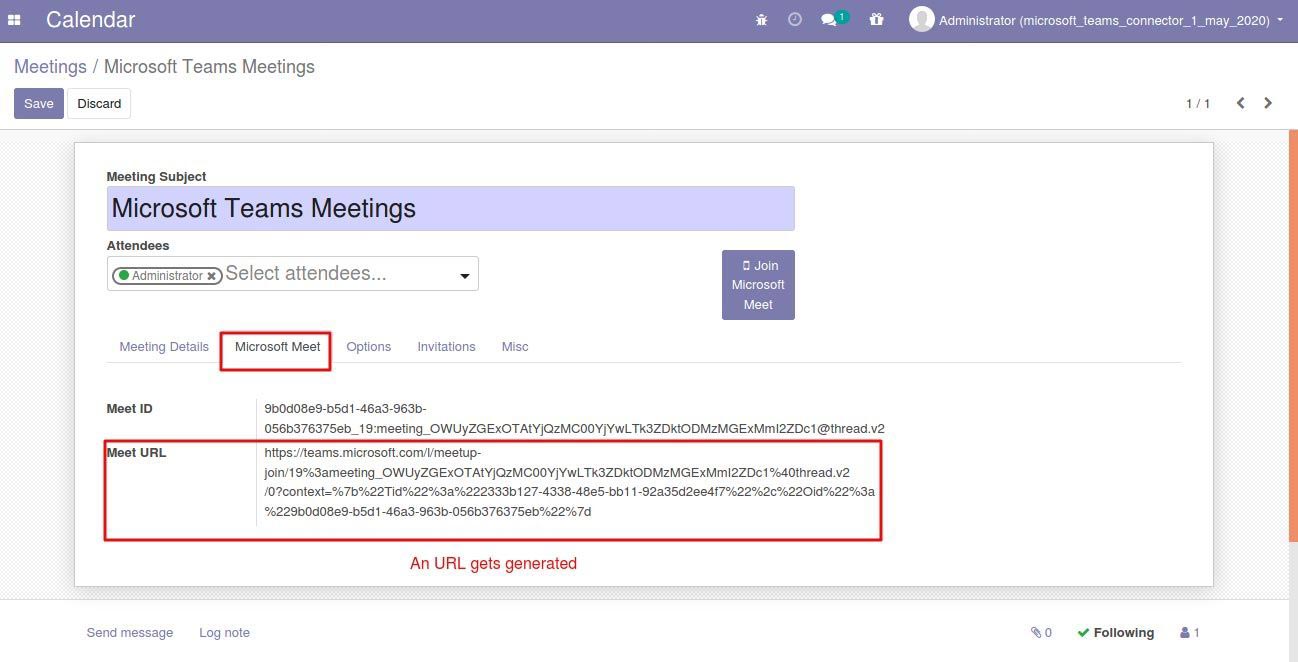Switch to the Invitations tab

coord(446,347)
